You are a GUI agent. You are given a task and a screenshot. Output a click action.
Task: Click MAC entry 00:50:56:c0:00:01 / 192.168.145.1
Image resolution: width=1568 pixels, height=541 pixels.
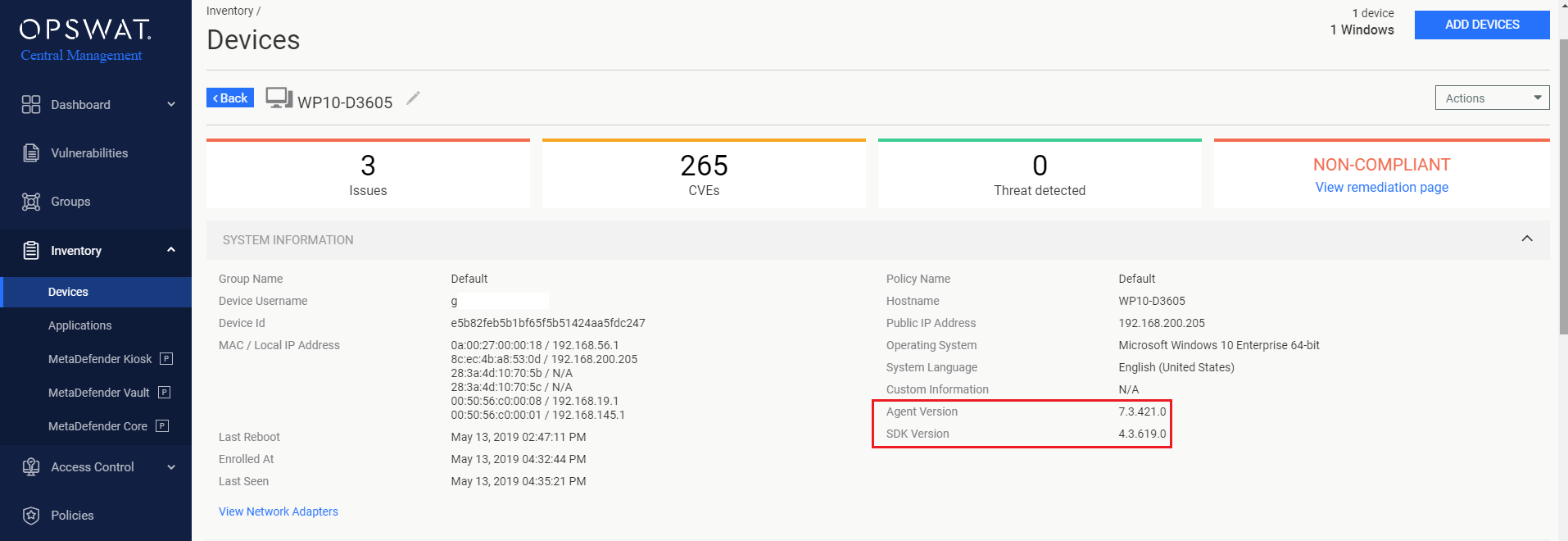tap(537, 415)
